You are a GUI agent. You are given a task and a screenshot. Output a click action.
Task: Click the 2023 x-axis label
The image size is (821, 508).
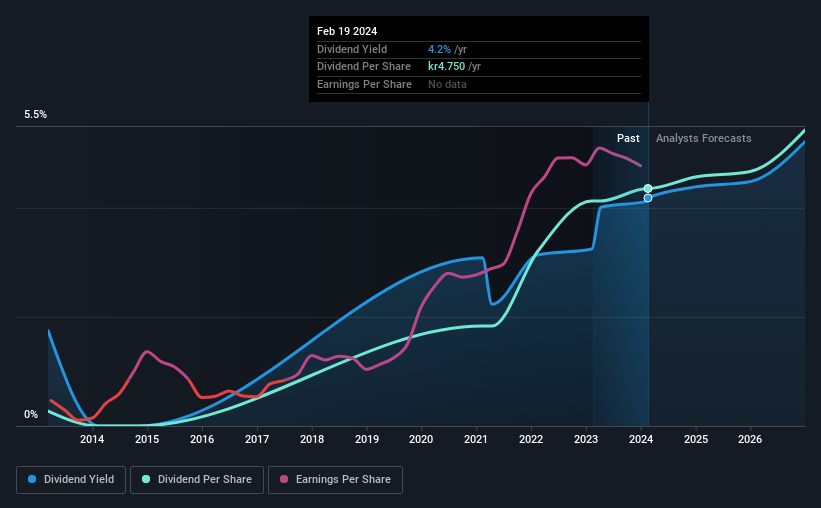coord(585,439)
